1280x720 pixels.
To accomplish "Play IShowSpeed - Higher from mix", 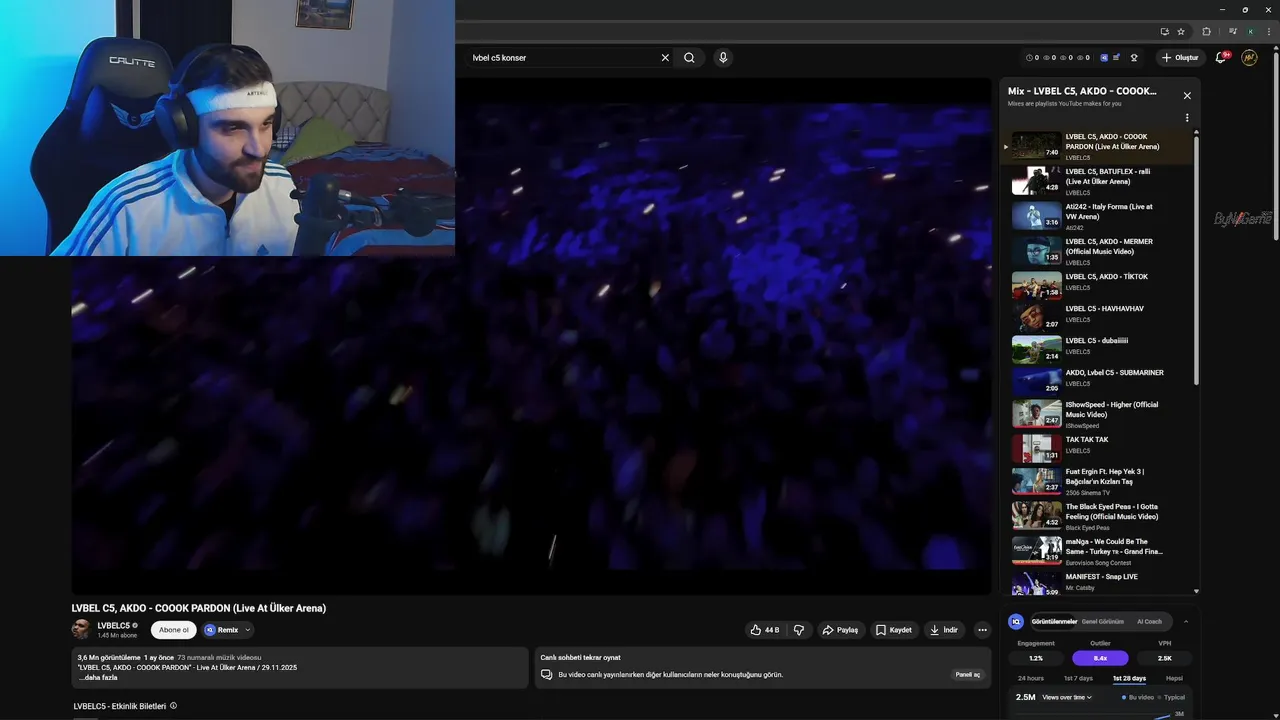I will (1098, 414).
